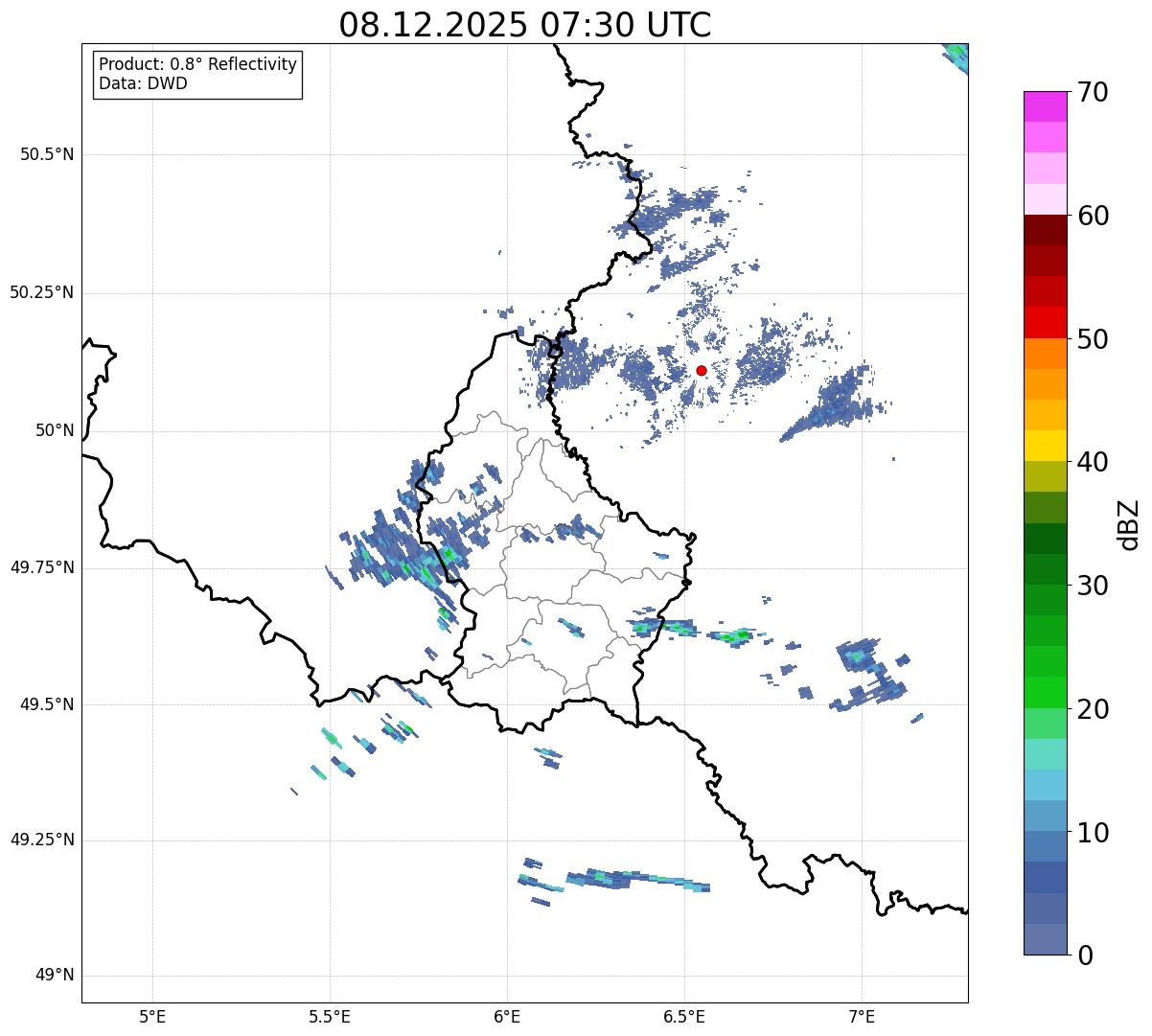Click the 49.75°N latitude label
This screenshot has width=1152, height=1036.
[42, 567]
